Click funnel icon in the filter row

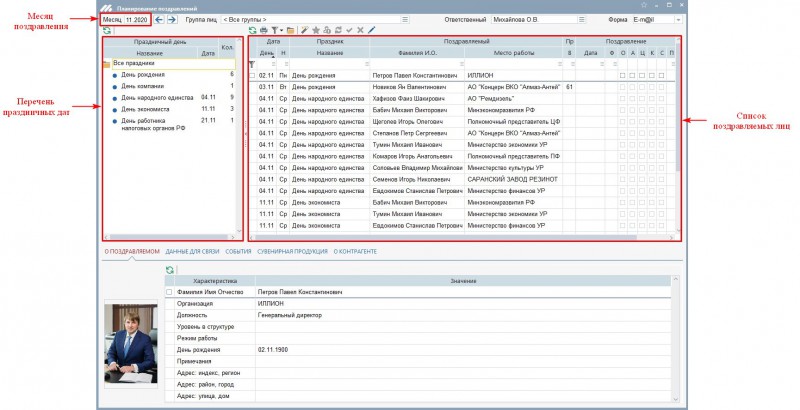click(x=252, y=64)
